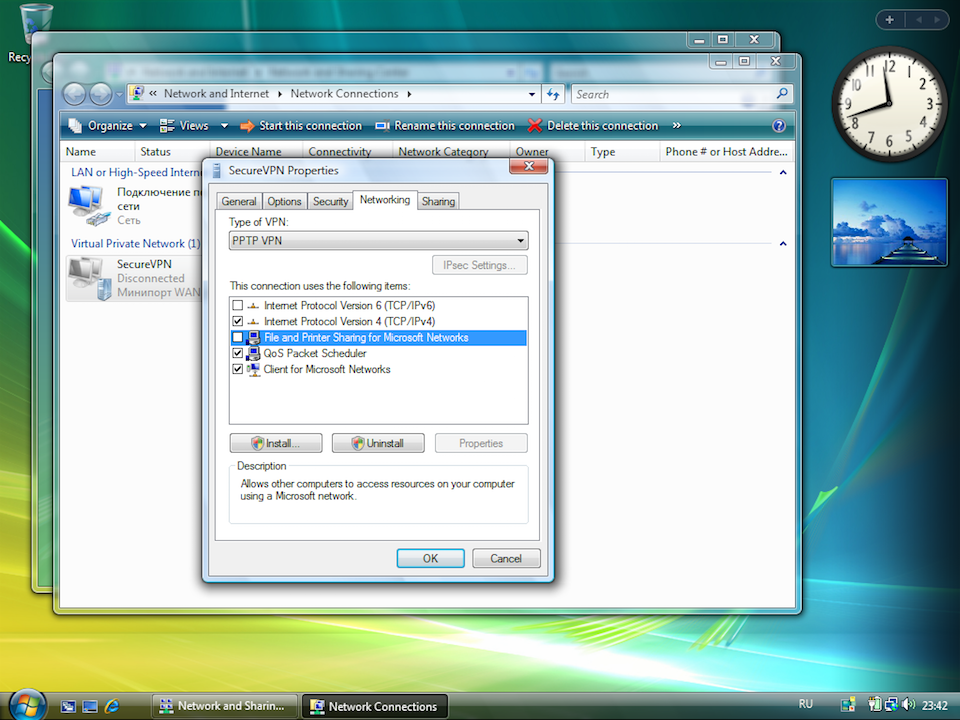Expand the arrow after Network Connections breadcrumb
The width and height of the screenshot is (960, 720).
coord(409,94)
